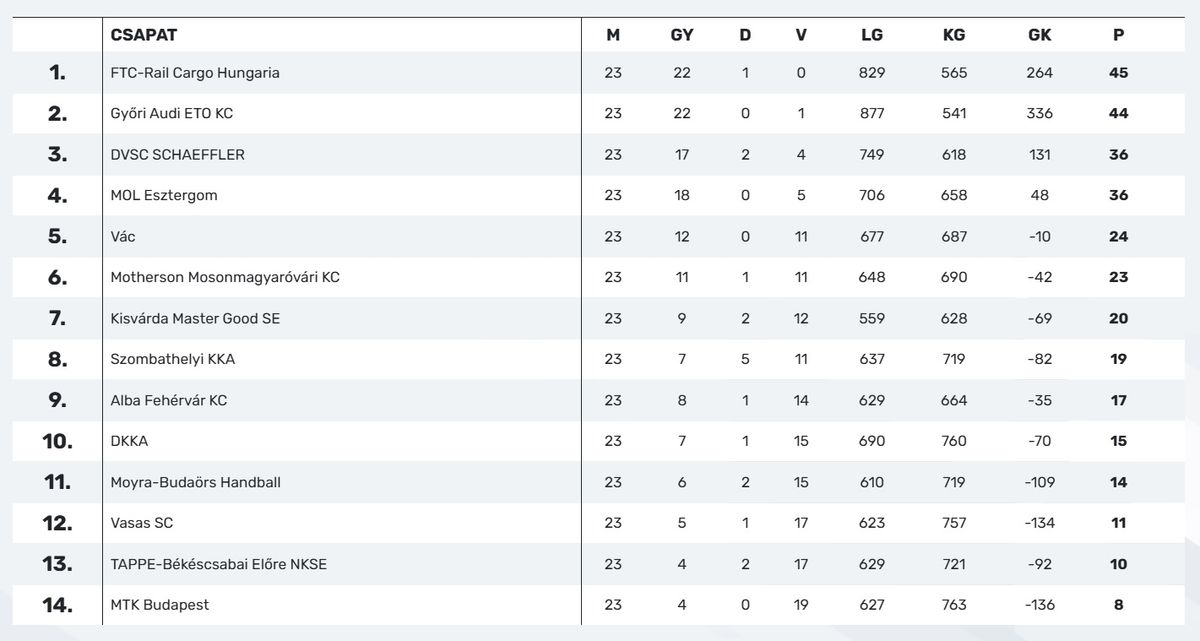Click the DKKA team name

coord(129,442)
